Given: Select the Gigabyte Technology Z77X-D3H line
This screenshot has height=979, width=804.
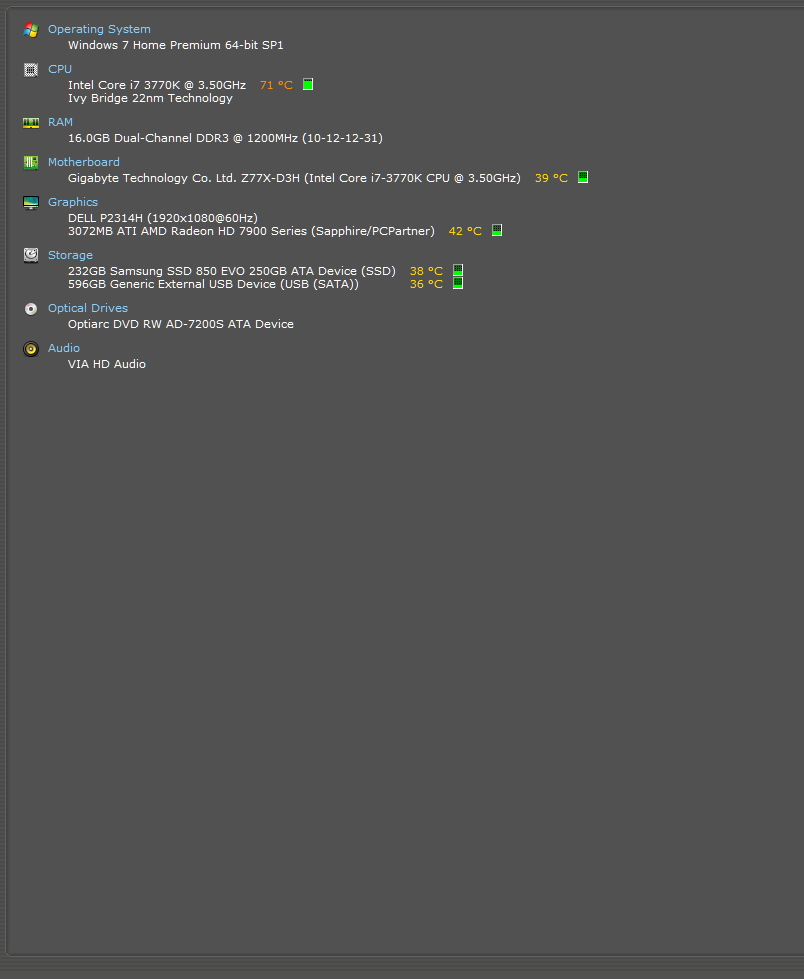Looking at the screenshot, I should [x=294, y=179].
